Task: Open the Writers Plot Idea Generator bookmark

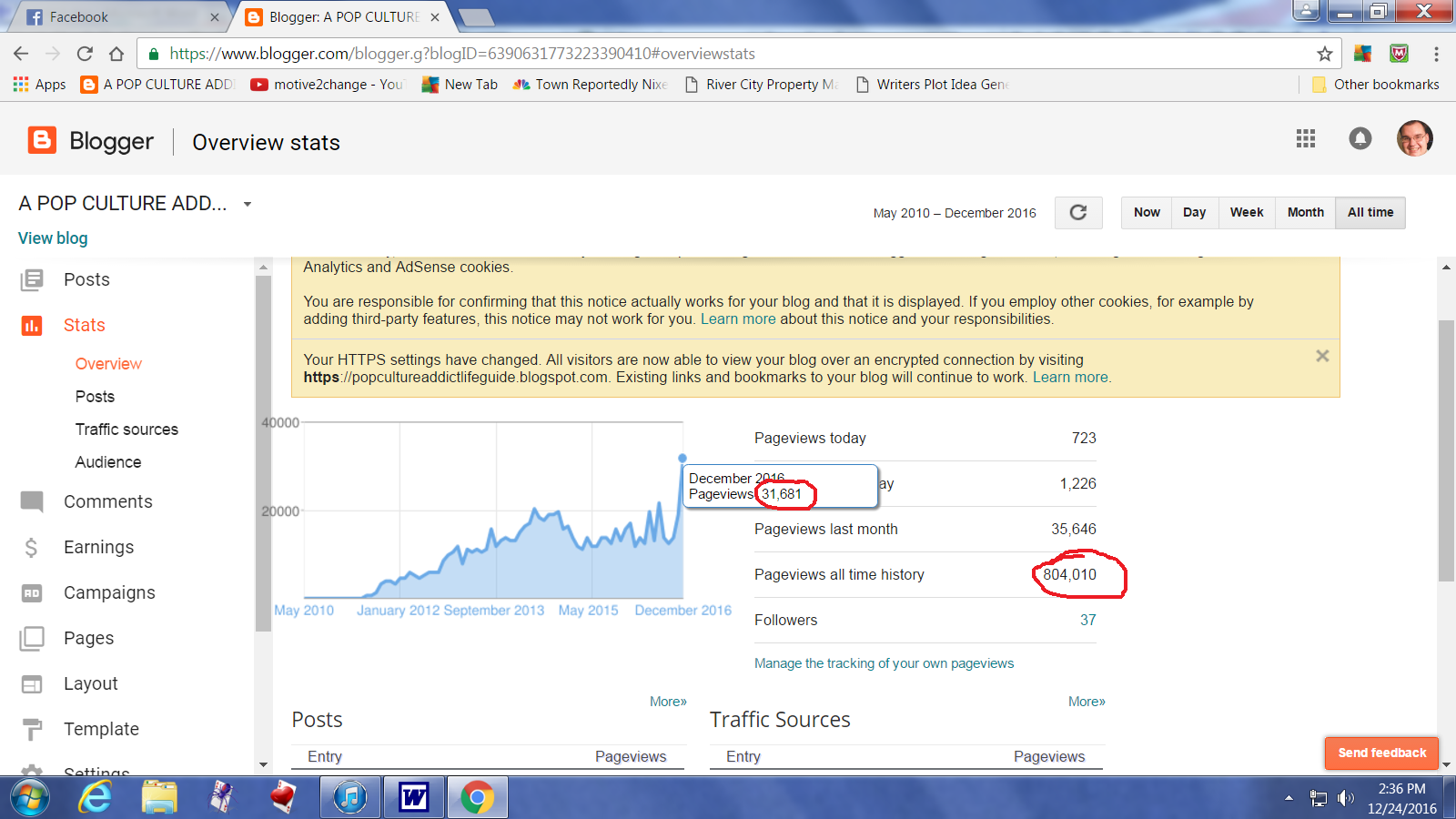Action: coord(932,84)
